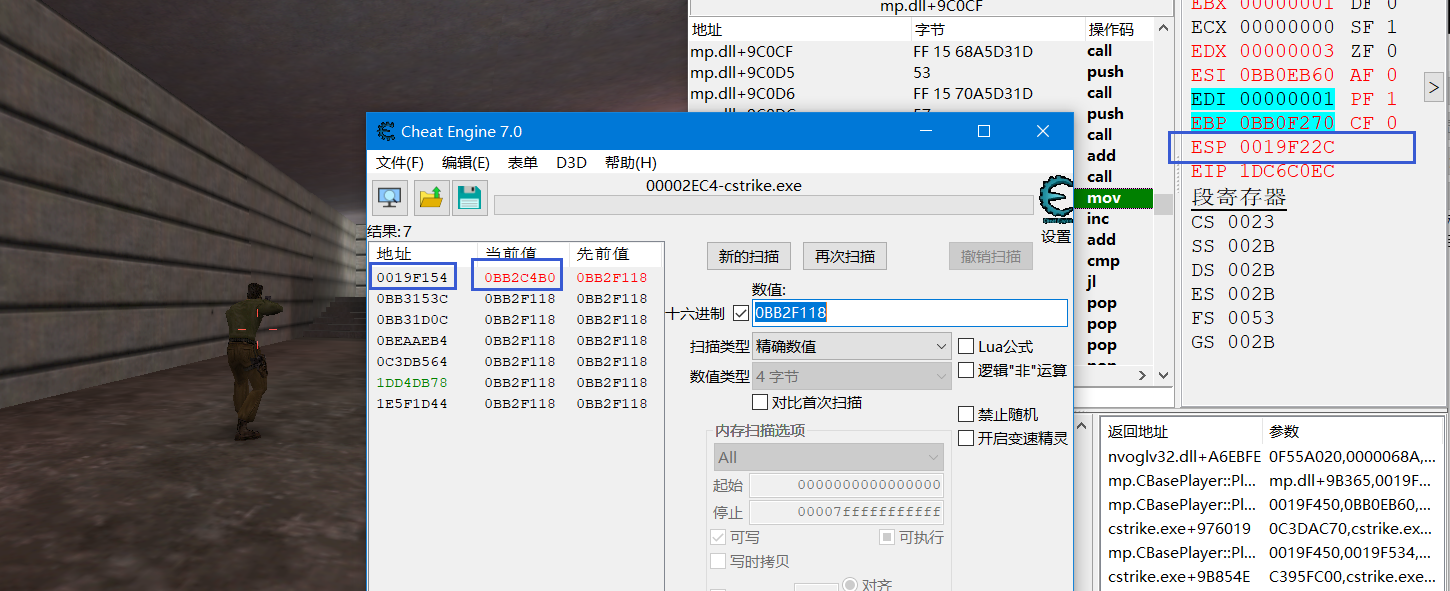The image size is (1450, 591).
Task: Click the 撤销扫描 undo scan button
Action: pyautogui.click(x=991, y=256)
